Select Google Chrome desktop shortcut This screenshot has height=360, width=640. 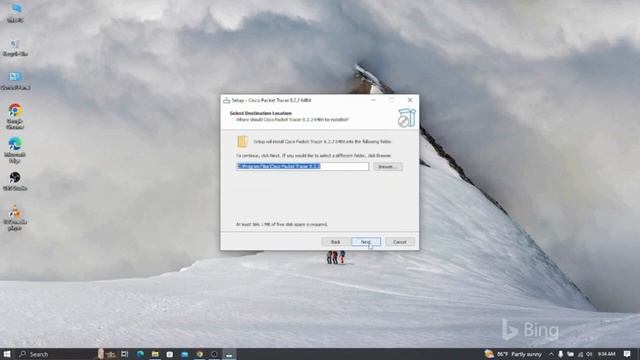pyautogui.click(x=15, y=116)
